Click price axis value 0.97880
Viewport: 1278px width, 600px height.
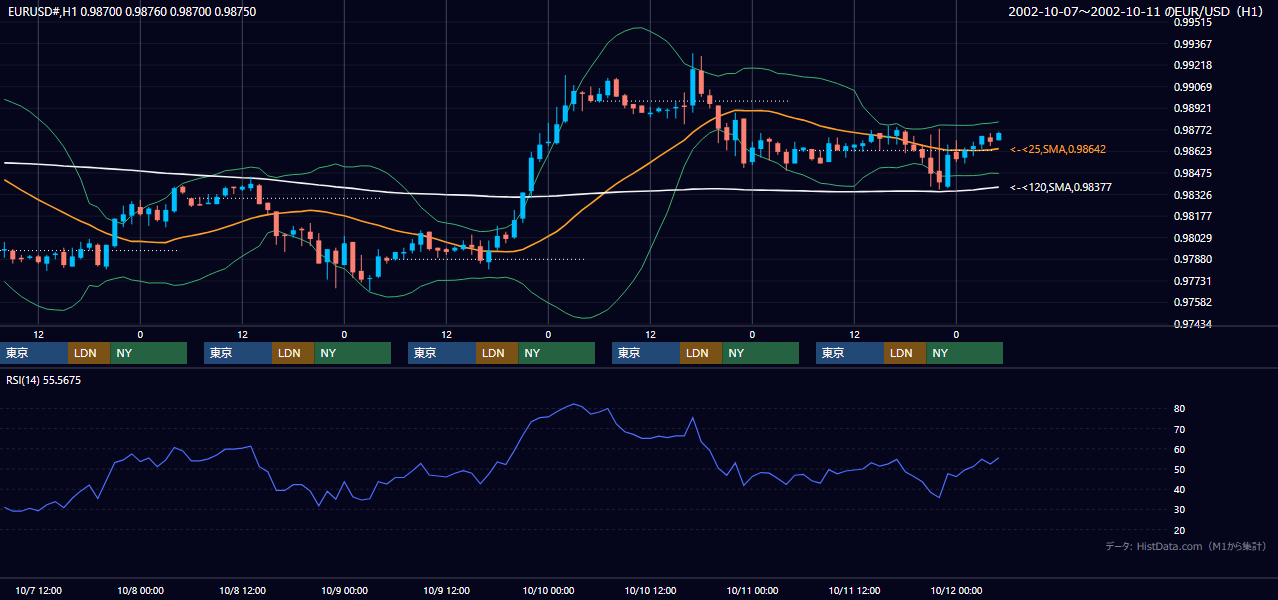tap(1193, 259)
